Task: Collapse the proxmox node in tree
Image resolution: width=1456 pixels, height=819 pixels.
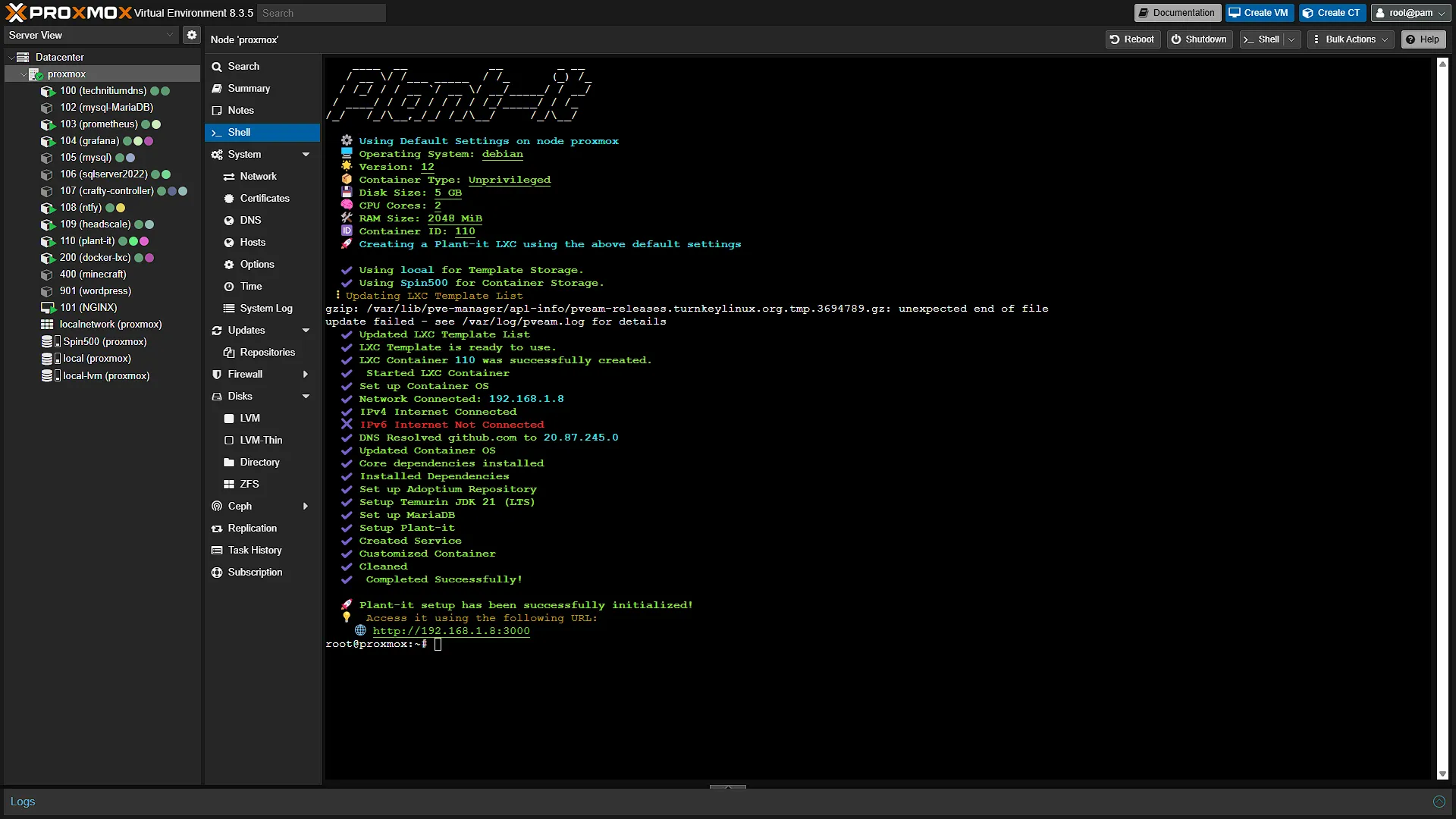Action: coord(23,74)
